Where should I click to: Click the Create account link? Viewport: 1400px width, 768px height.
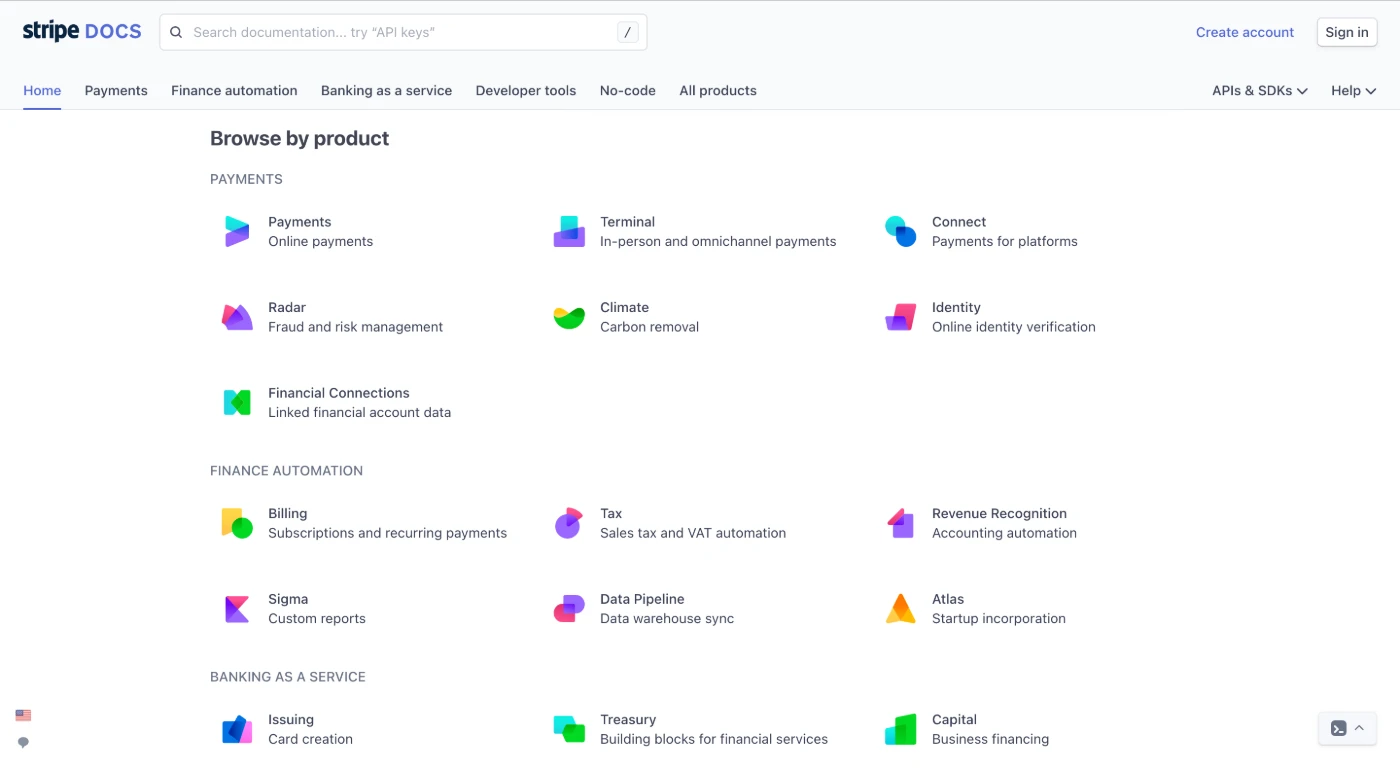[1245, 32]
